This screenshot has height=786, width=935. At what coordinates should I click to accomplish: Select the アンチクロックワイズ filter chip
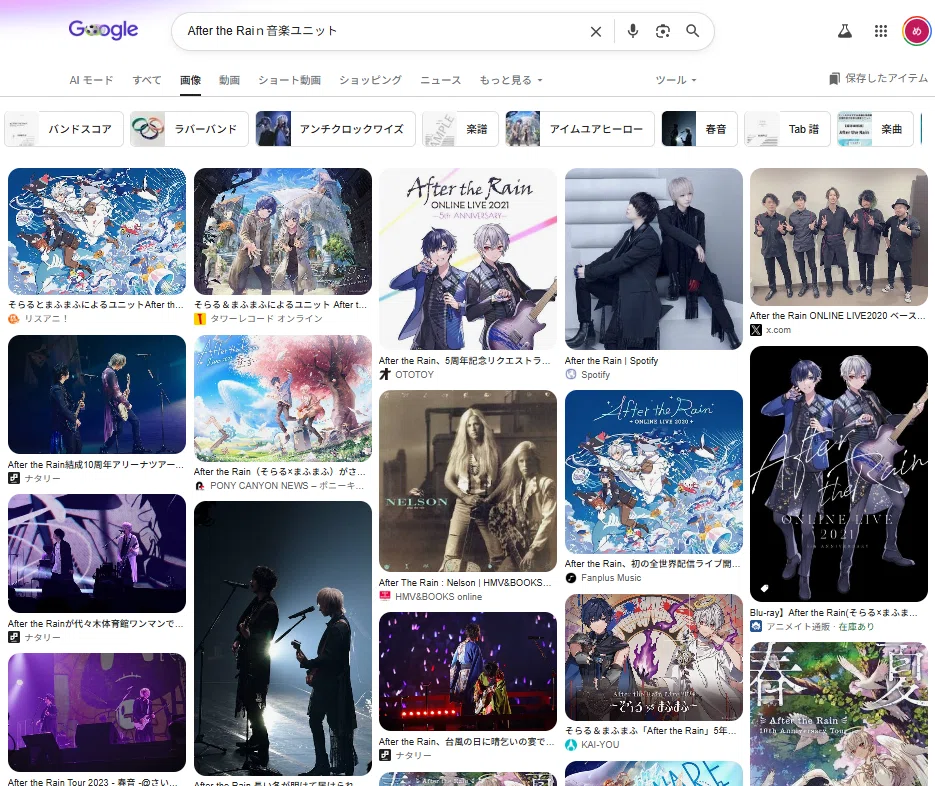(x=335, y=129)
